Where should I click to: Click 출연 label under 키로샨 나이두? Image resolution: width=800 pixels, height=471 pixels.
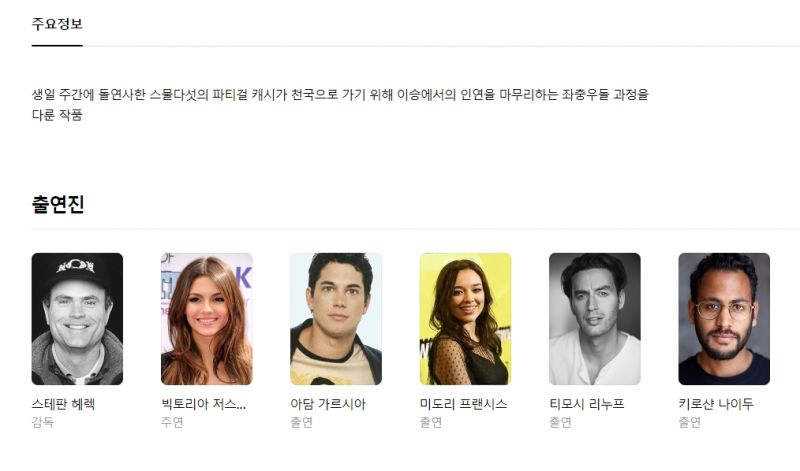pyautogui.click(x=690, y=423)
